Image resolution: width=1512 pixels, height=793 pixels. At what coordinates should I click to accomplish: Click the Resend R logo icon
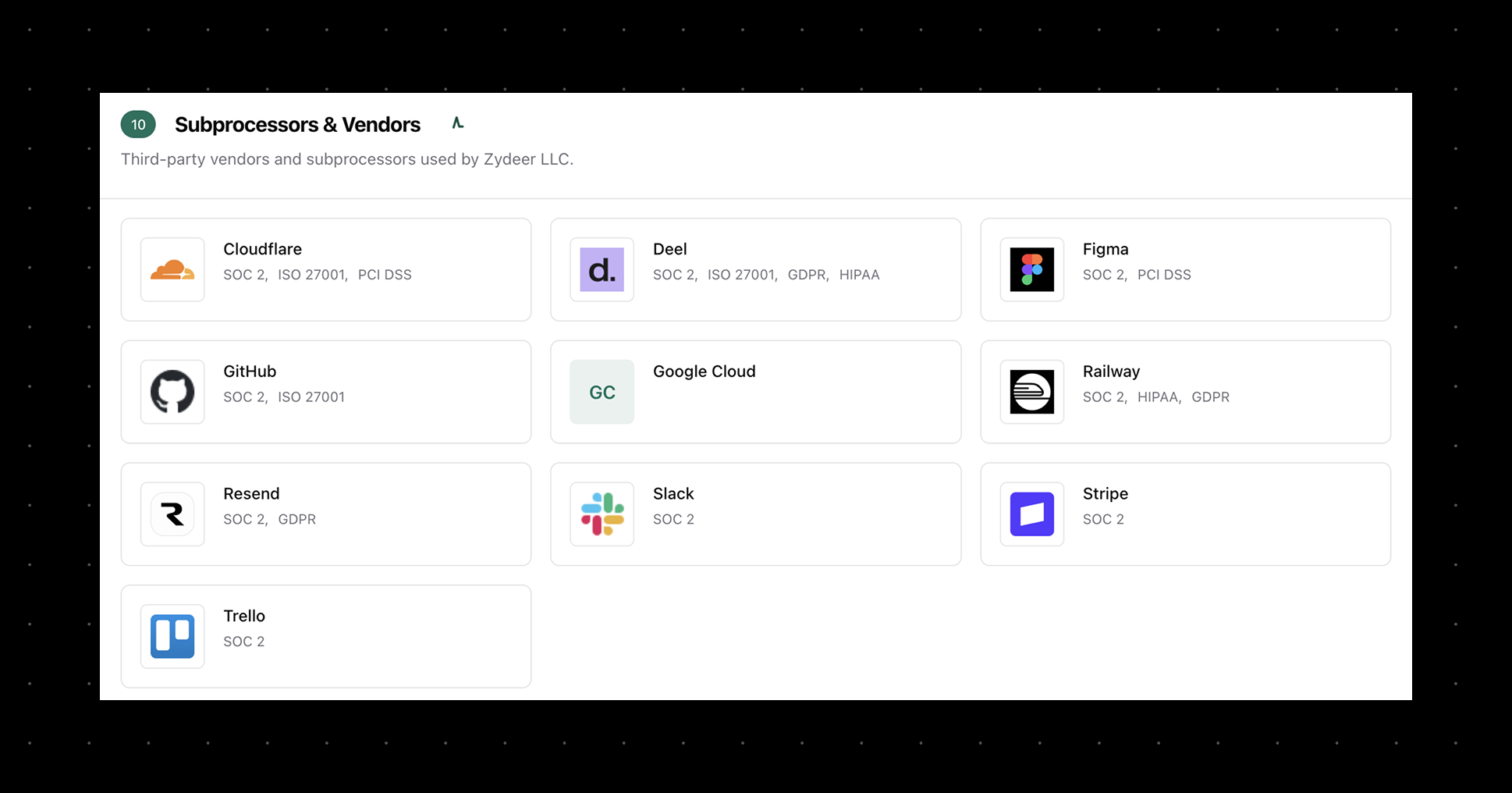click(172, 514)
